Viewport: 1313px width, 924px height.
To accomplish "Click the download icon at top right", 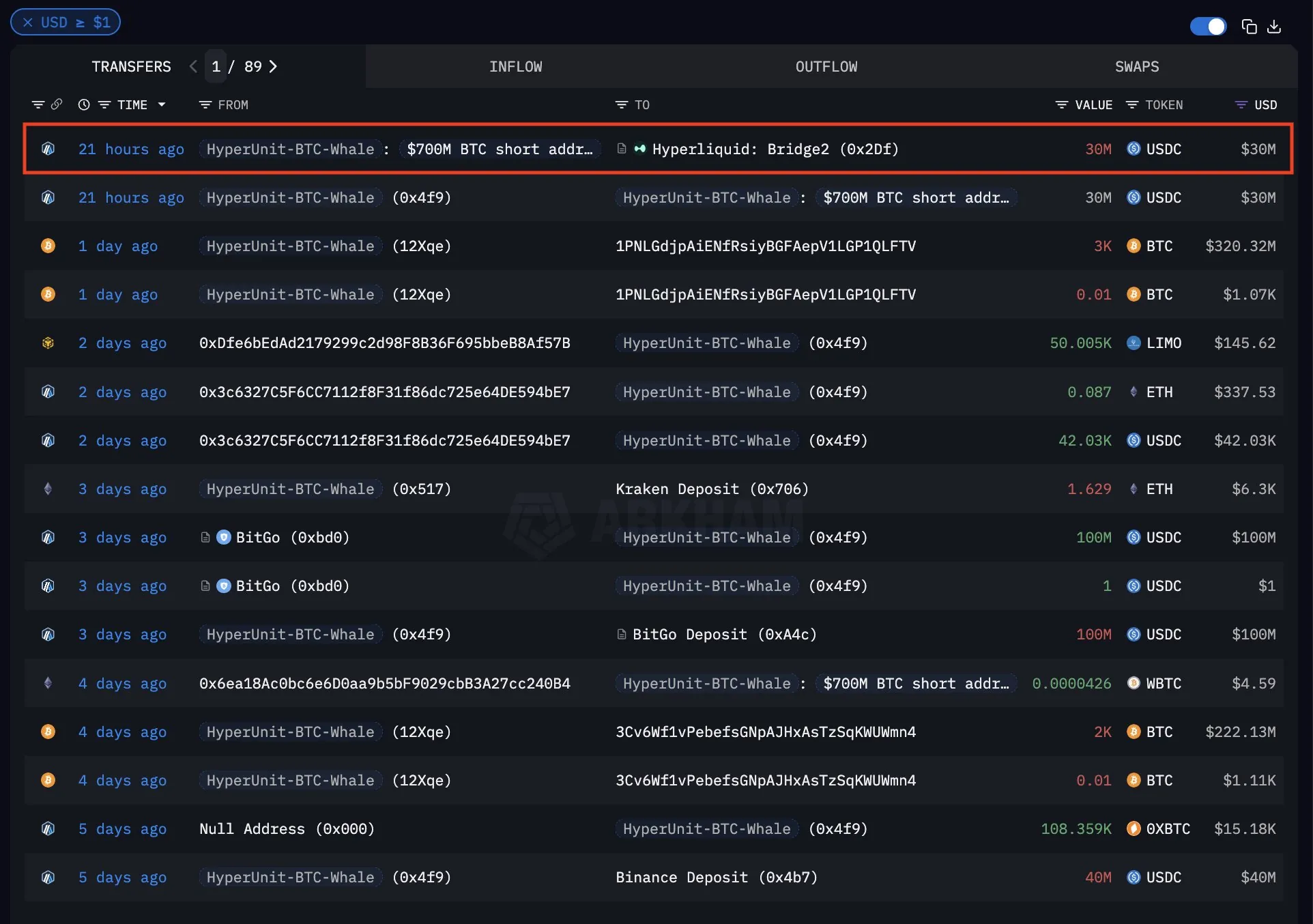I will [1274, 27].
